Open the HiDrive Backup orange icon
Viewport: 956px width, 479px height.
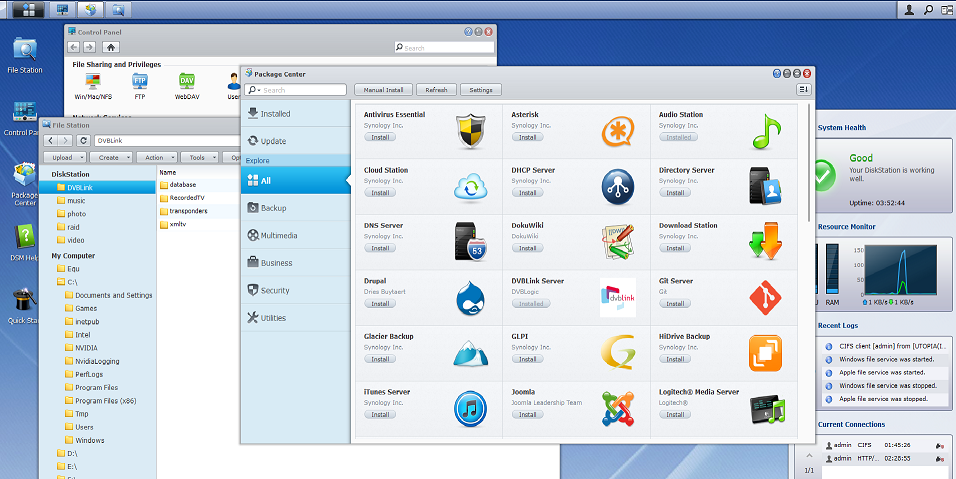tap(765, 353)
